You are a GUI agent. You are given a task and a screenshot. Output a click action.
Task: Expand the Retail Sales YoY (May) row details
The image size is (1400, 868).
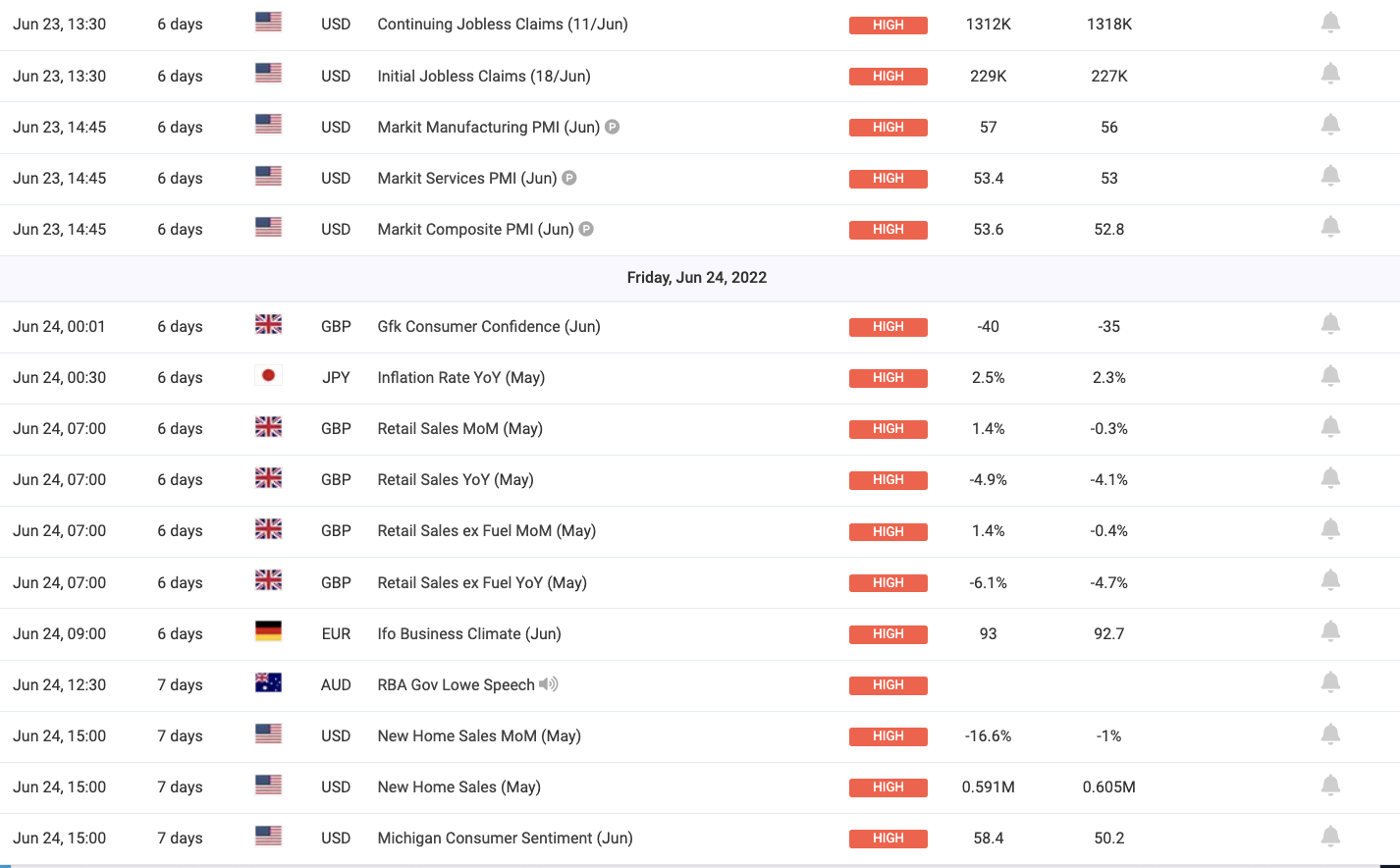click(700, 480)
